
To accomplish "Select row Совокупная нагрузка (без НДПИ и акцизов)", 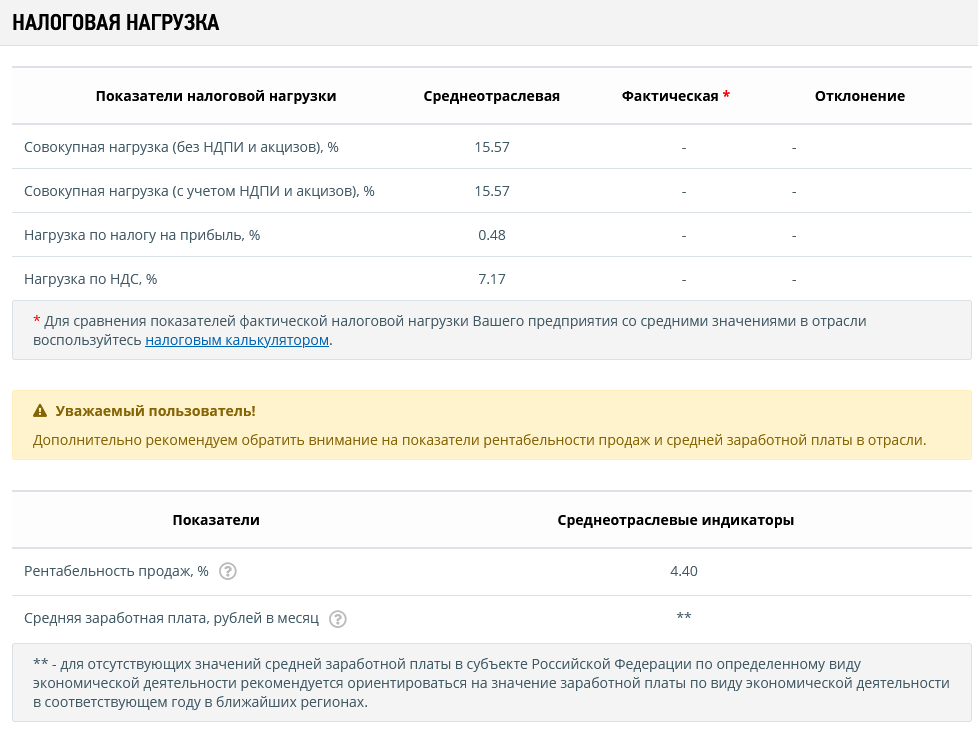I will click(x=491, y=147).
